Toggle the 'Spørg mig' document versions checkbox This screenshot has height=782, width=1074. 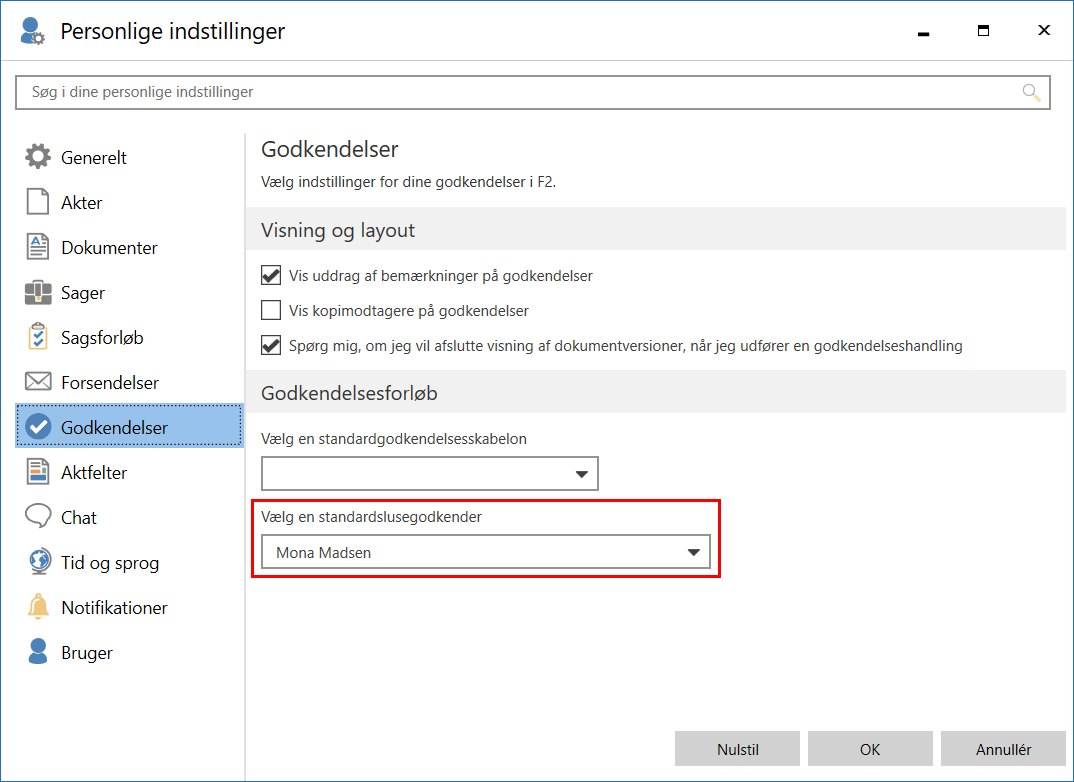(x=271, y=346)
